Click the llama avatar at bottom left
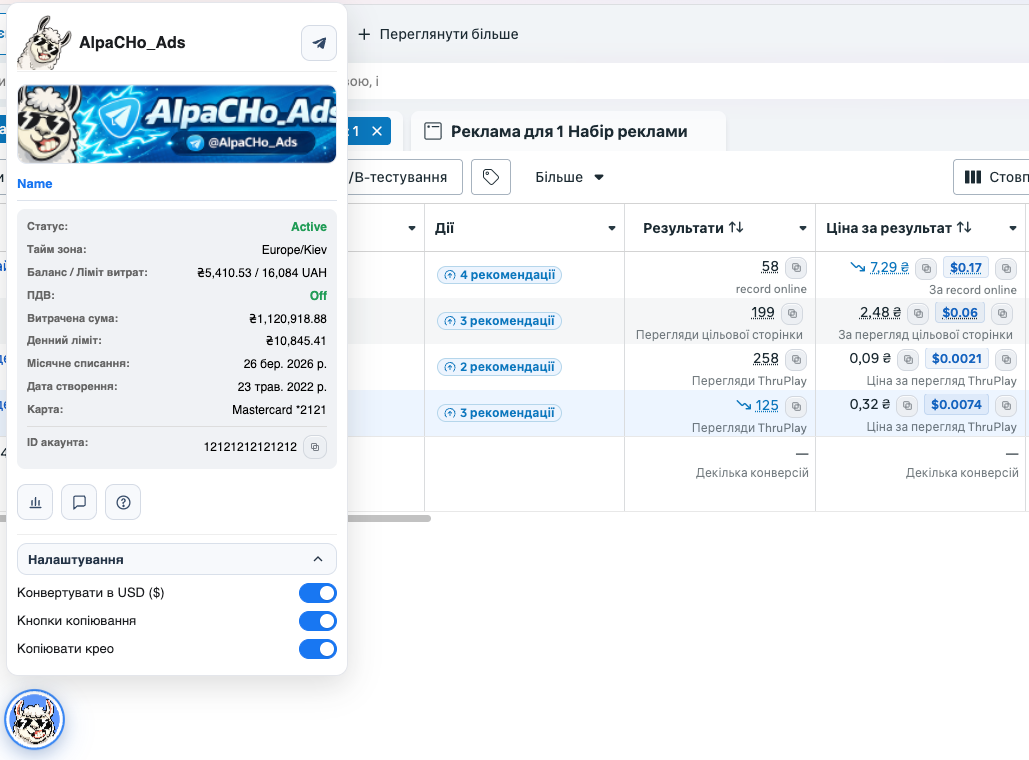This screenshot has width=1029, height=760. tap(35, 719)
